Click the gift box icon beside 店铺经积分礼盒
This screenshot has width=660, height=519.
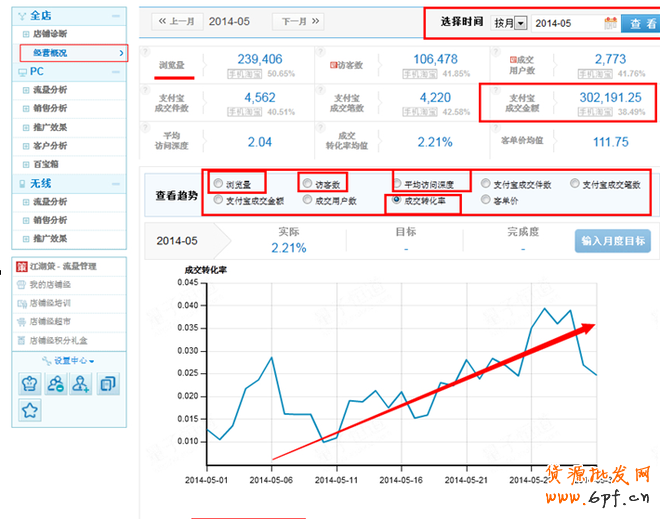(21, 341)
